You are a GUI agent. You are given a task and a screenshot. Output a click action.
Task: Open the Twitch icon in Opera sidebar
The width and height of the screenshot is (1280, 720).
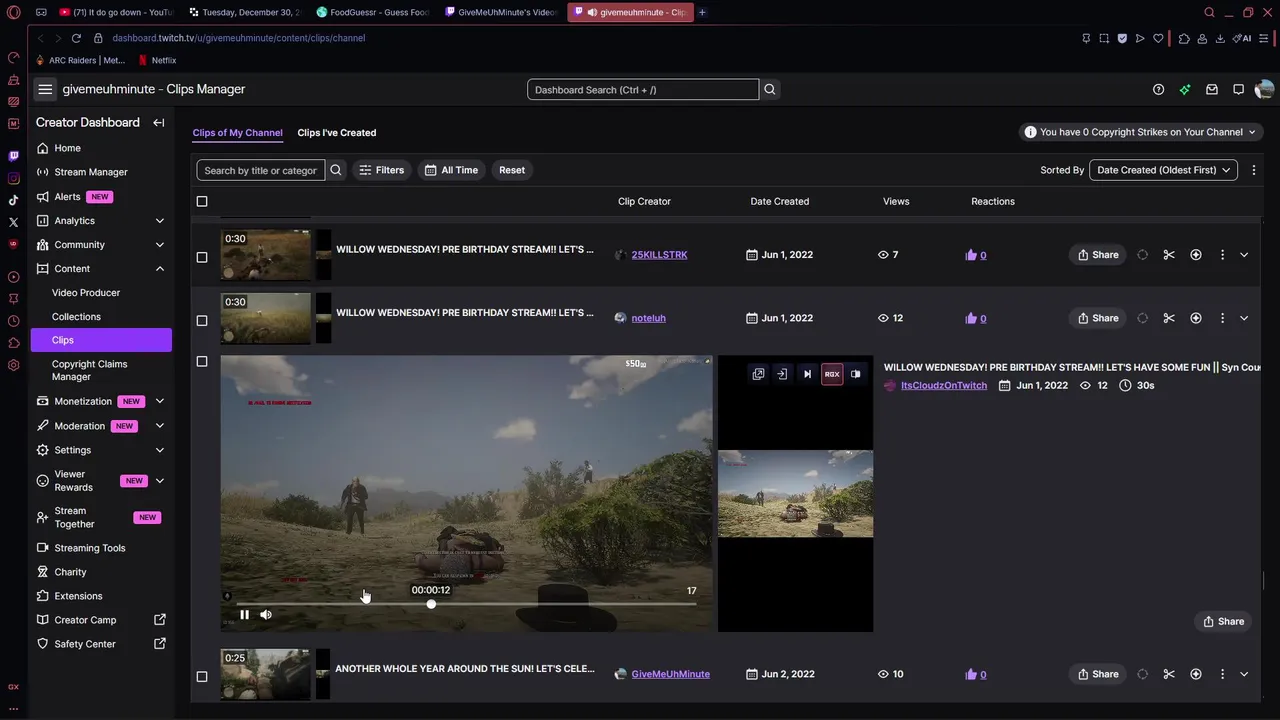point(13,156)
